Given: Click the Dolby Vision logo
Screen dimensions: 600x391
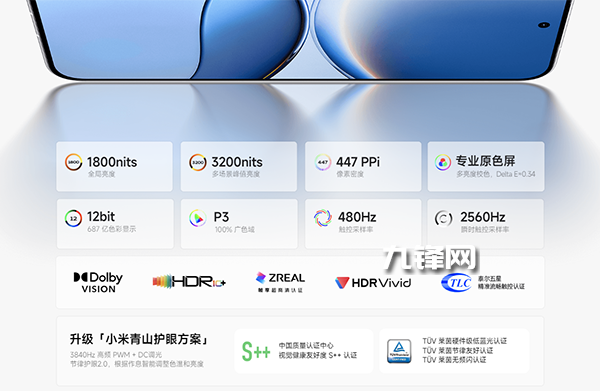Looking at the screenshot, I should [98, 282].
